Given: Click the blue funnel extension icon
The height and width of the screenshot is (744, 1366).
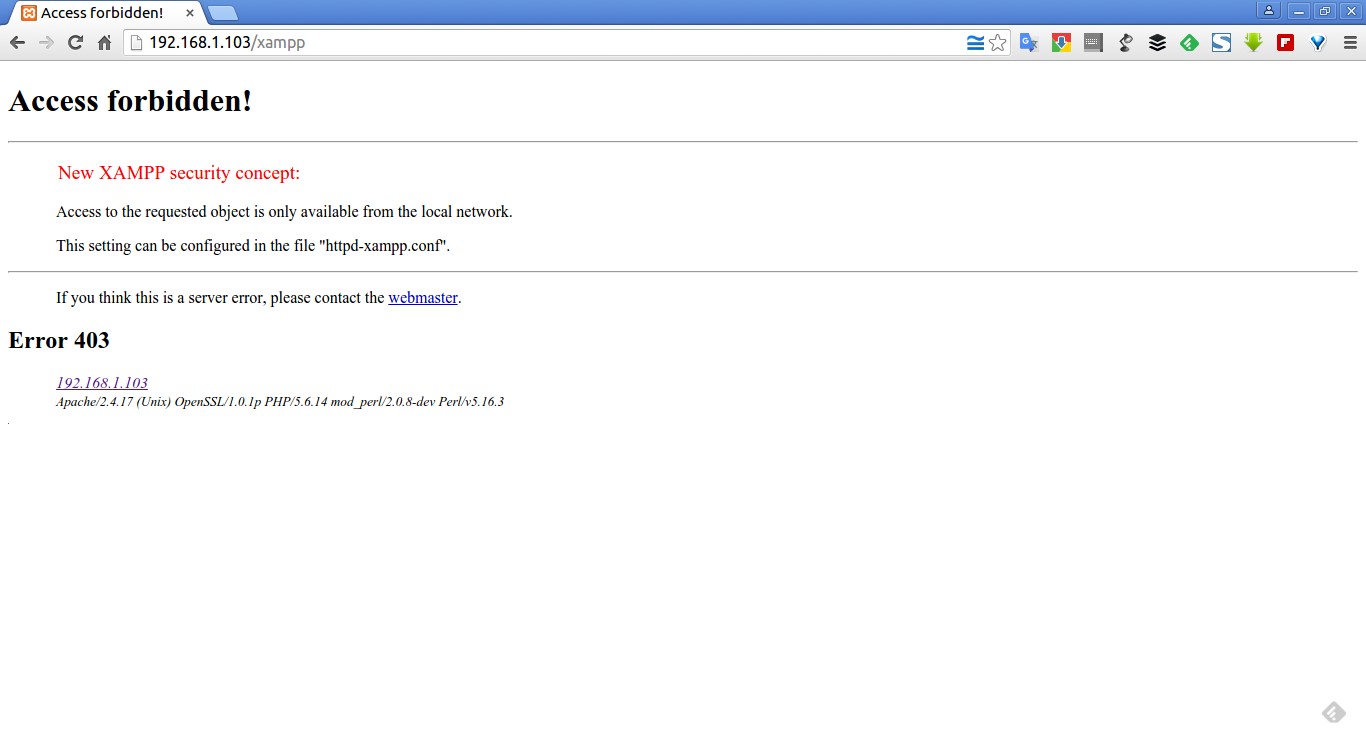Looking at the screenshot, I should click(1317, 43).
